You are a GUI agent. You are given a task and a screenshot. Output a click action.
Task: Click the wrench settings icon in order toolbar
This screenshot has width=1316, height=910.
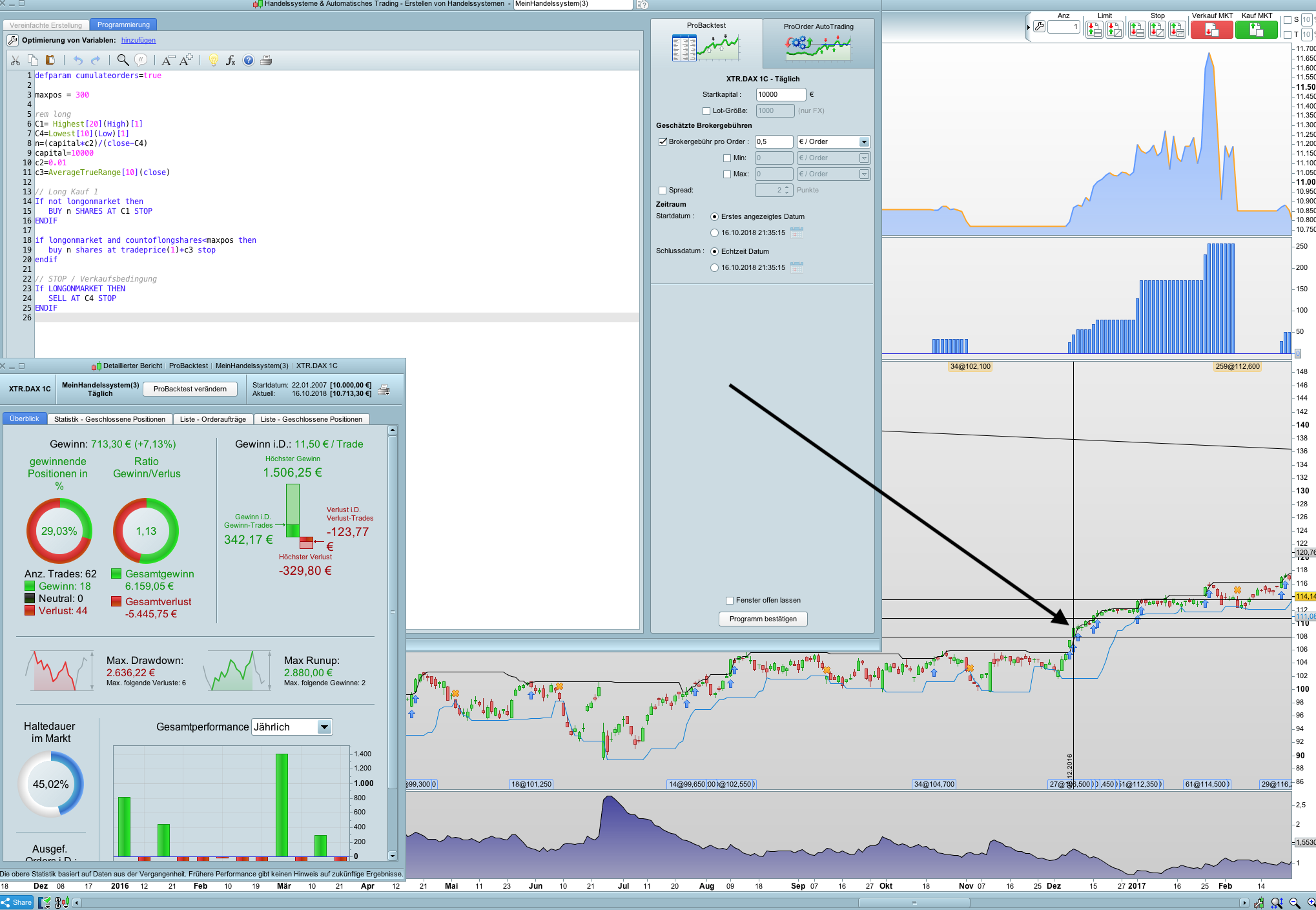[1039, 26]
